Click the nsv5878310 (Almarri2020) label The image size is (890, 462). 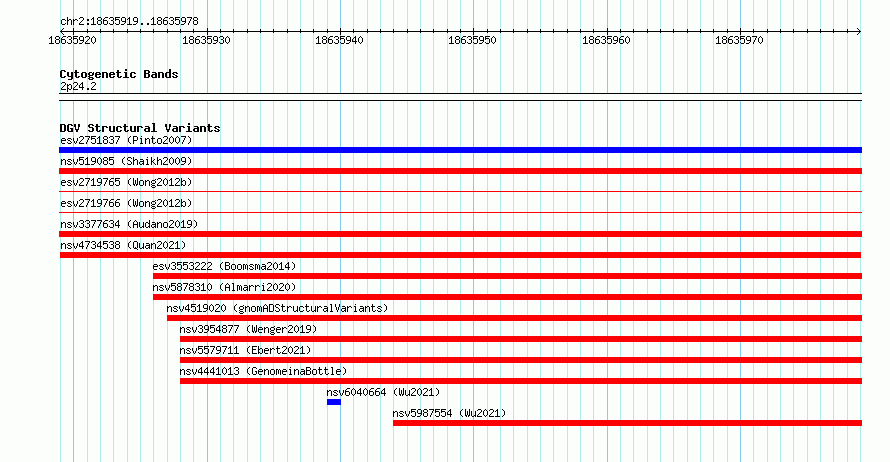click(x=224, y=287)
